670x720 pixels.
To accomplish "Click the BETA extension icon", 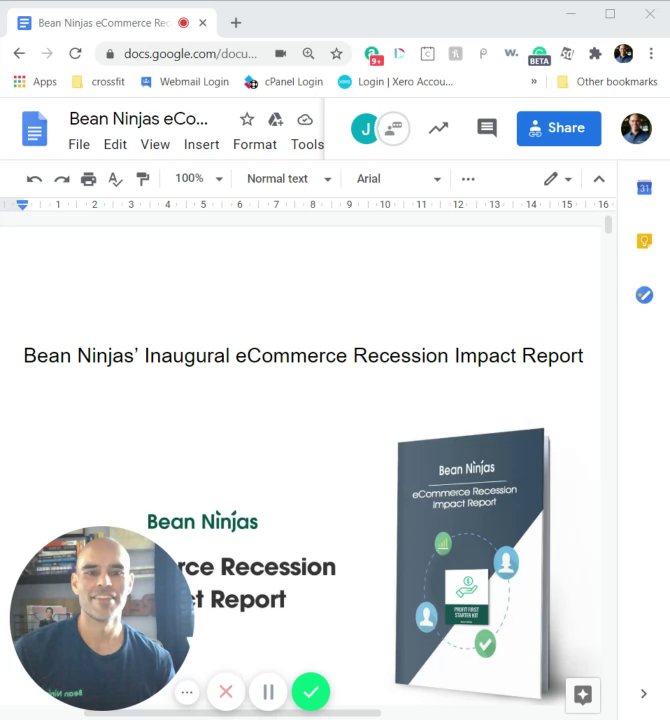I will (x=539, y=56).
